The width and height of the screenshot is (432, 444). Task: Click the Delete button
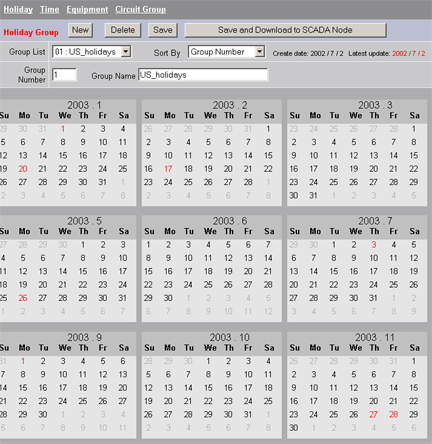point(123,30)
